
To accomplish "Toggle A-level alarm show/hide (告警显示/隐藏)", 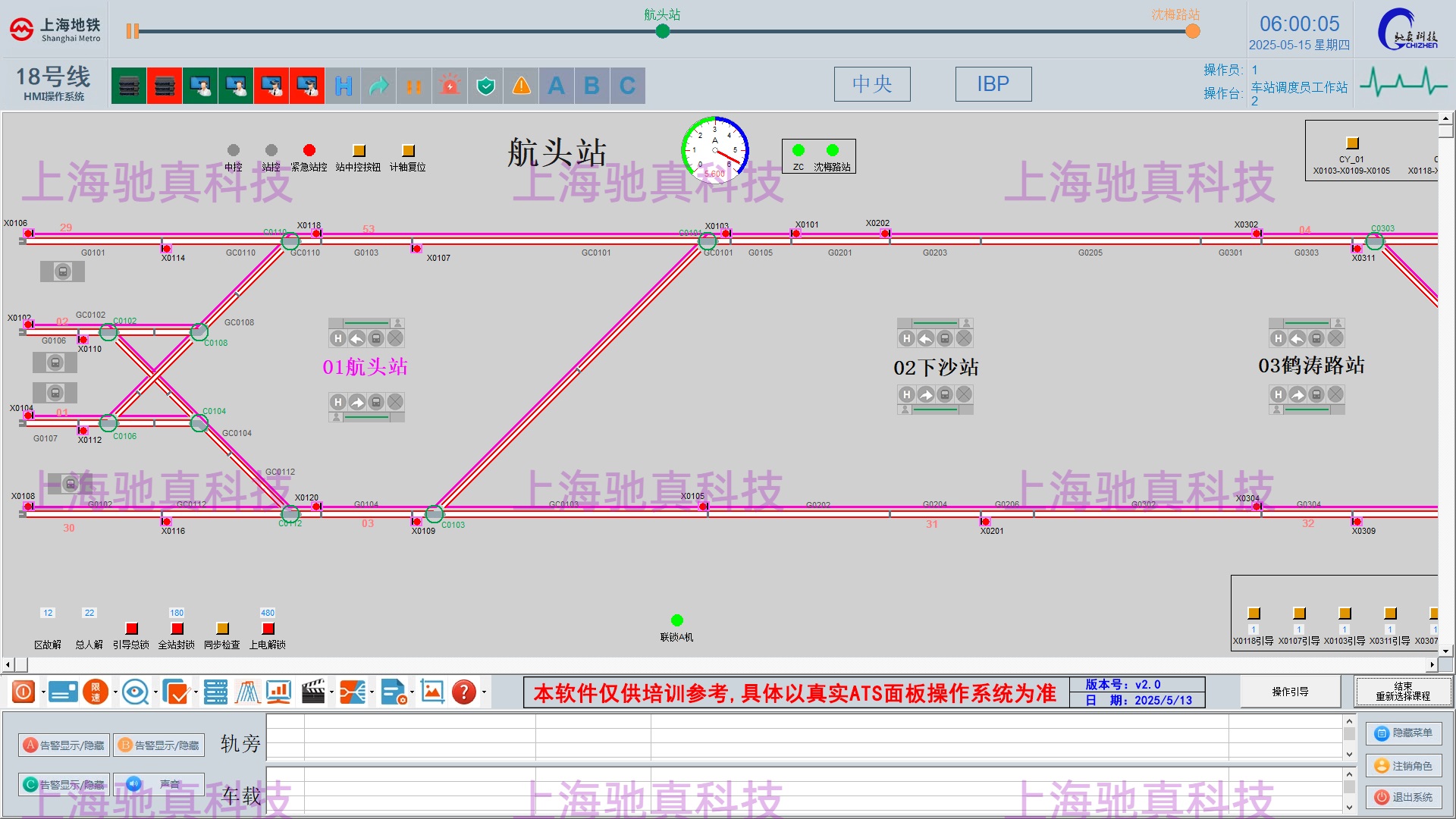I will click(64, 745).
